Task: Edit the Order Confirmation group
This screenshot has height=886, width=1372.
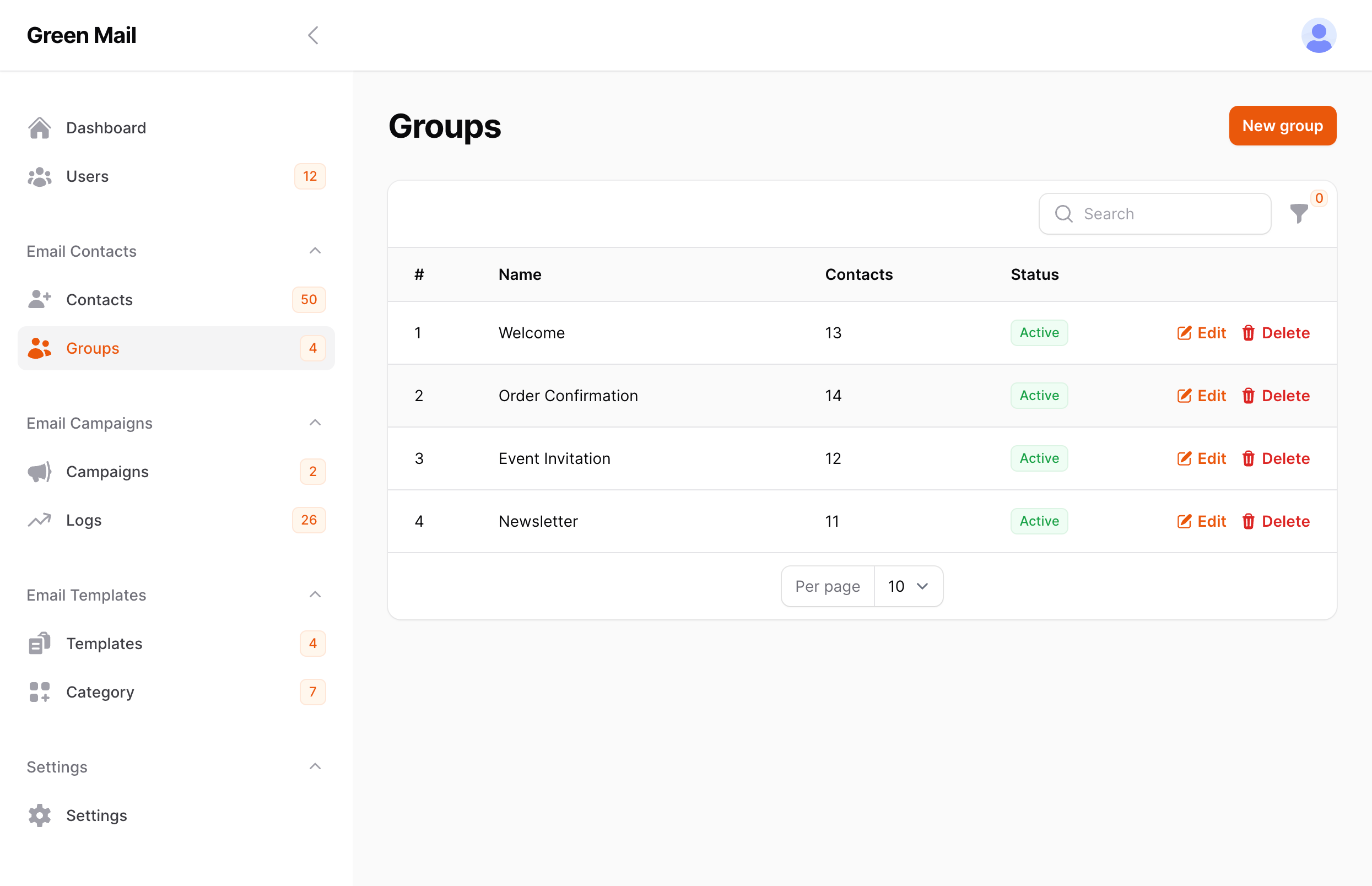Action: click(x=1202, y=396)
